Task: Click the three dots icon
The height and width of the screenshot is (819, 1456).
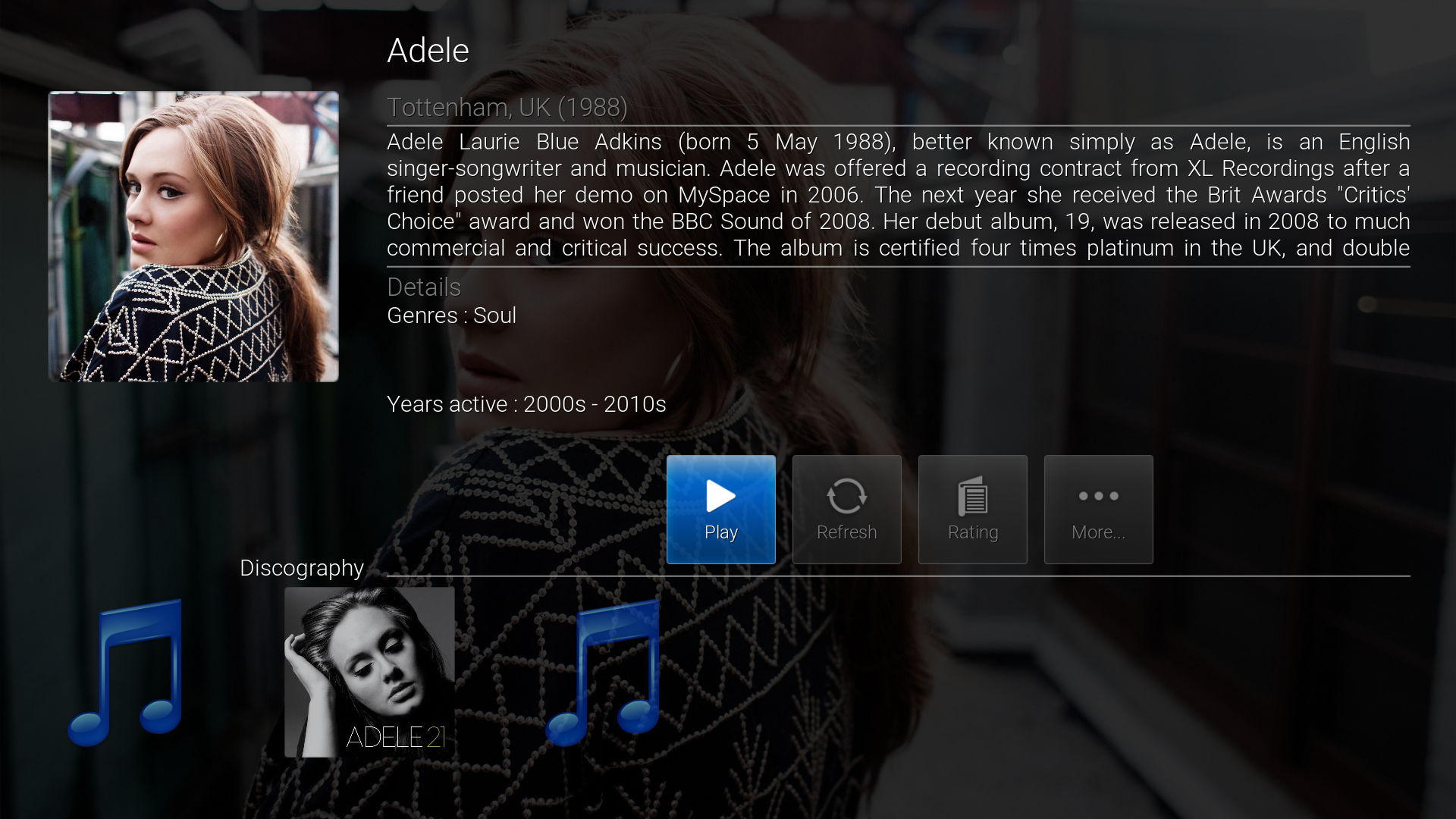Action: click(1098, 496)
